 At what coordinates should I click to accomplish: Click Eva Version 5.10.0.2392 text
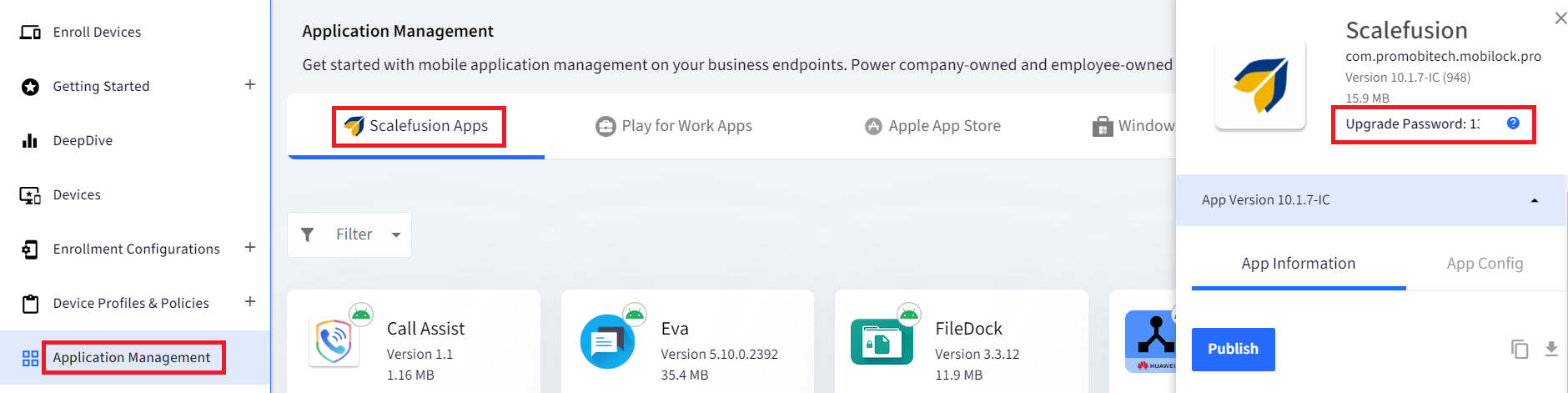point(719,355)
